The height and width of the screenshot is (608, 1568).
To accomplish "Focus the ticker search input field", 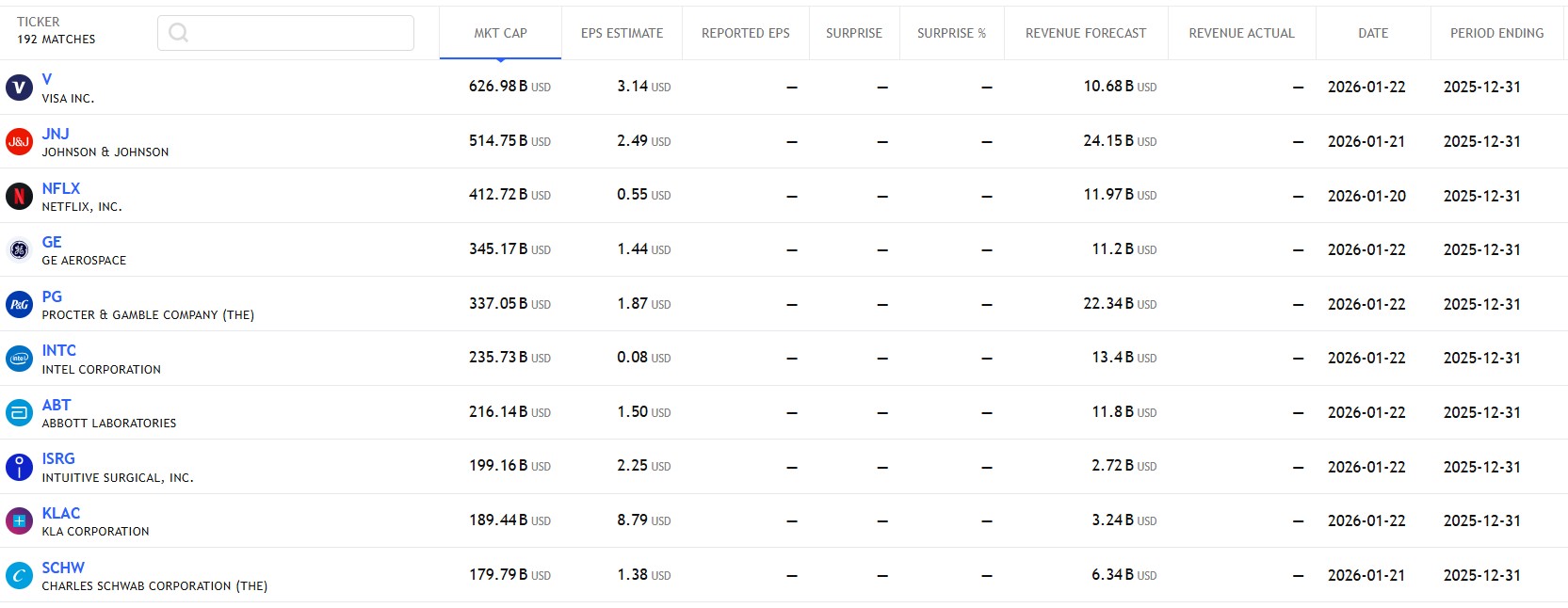I will [297, 33].
